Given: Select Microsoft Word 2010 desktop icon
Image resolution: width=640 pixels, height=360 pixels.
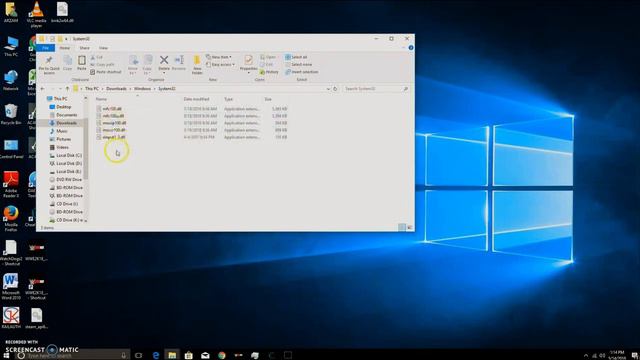Looking at the screenshot, I should [x=11, y=287].
